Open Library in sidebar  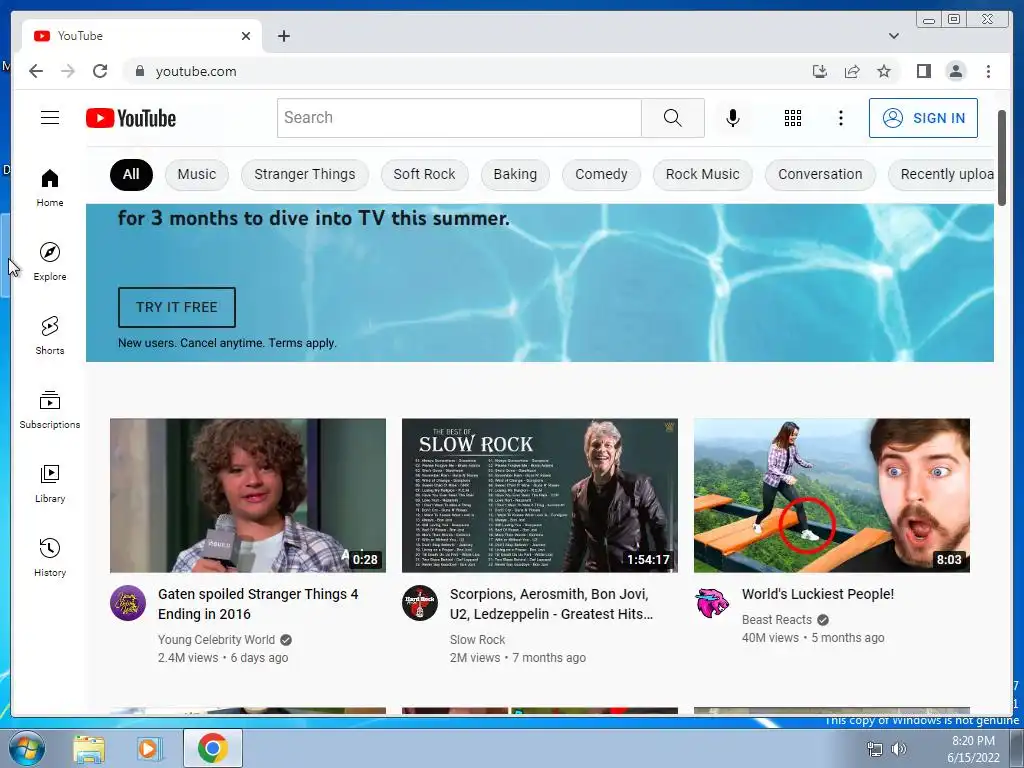pyautogui.click(x=50, y=483)
